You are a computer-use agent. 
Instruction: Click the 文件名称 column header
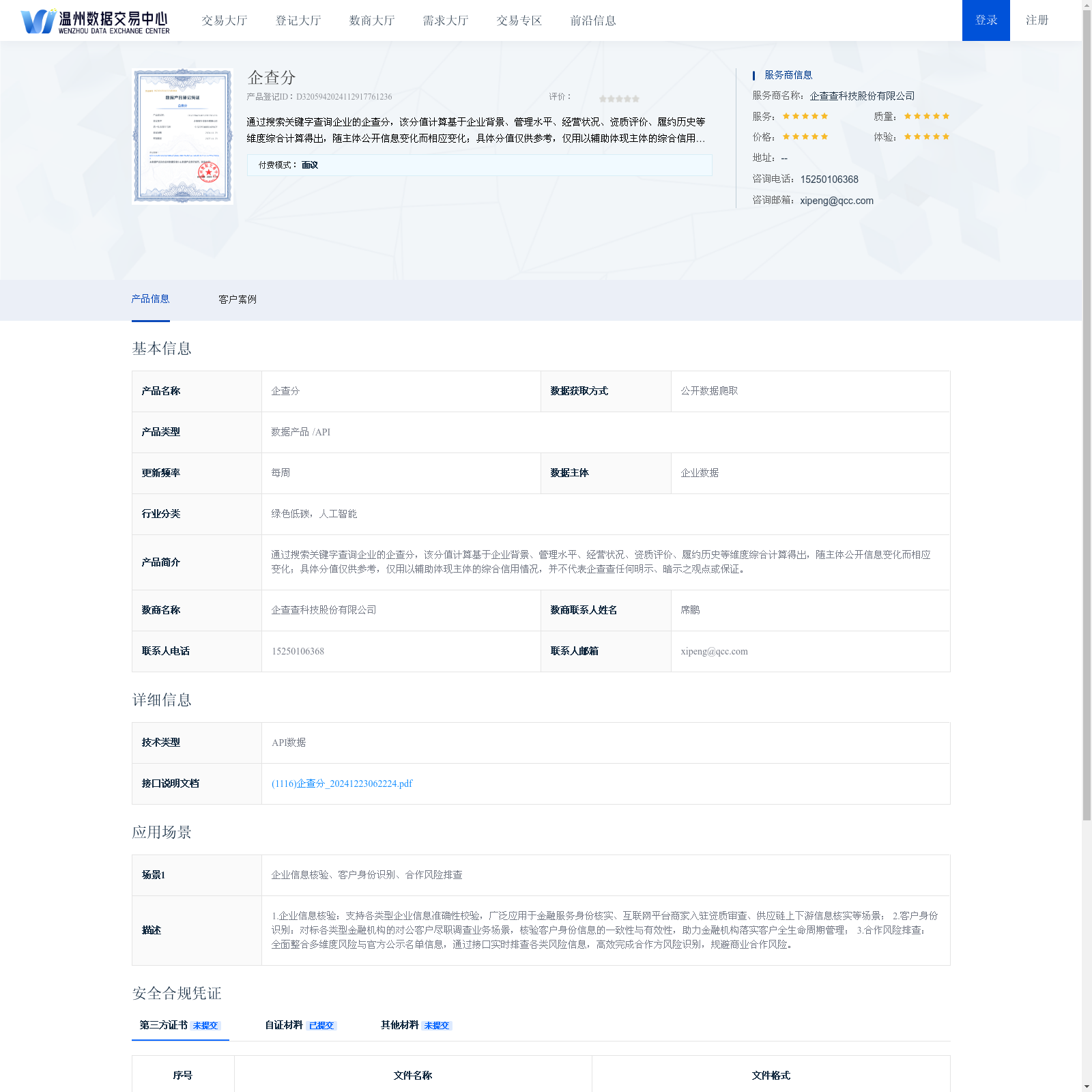pyautogui.click(x=413, y=1075)
